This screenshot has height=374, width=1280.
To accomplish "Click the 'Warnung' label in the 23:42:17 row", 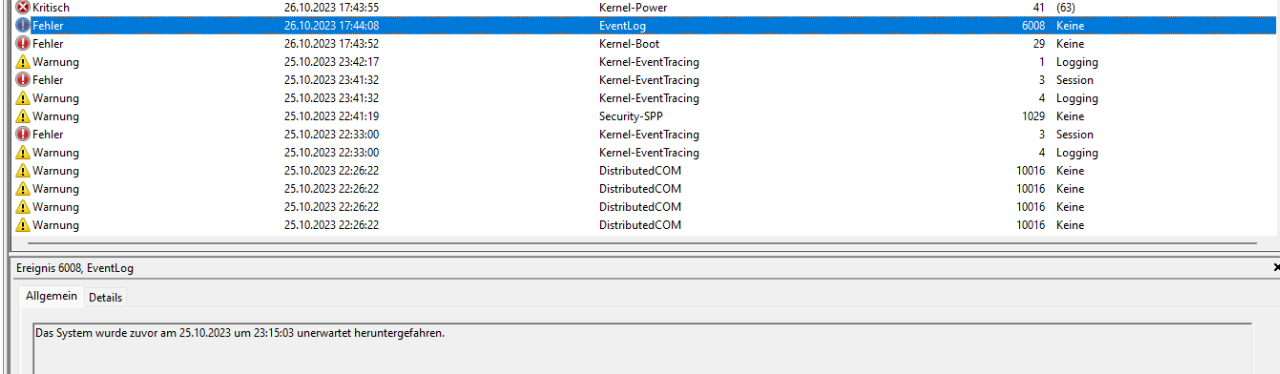I will (55, 62).
